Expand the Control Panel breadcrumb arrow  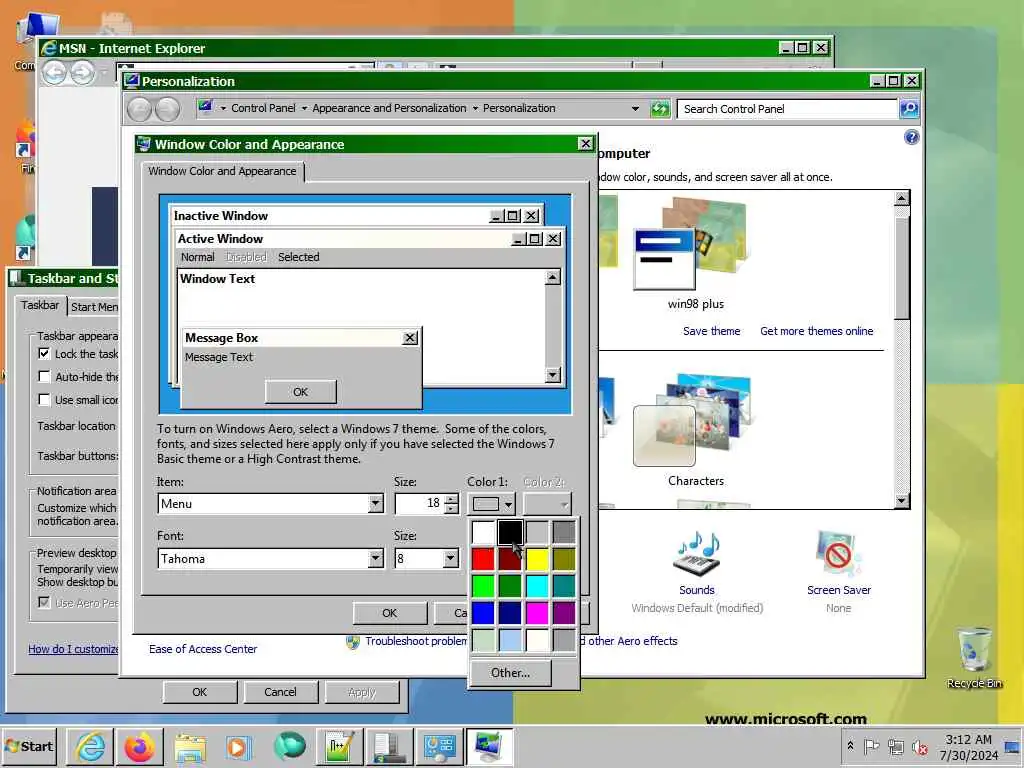pyautogui.click(x=304, y=108)
